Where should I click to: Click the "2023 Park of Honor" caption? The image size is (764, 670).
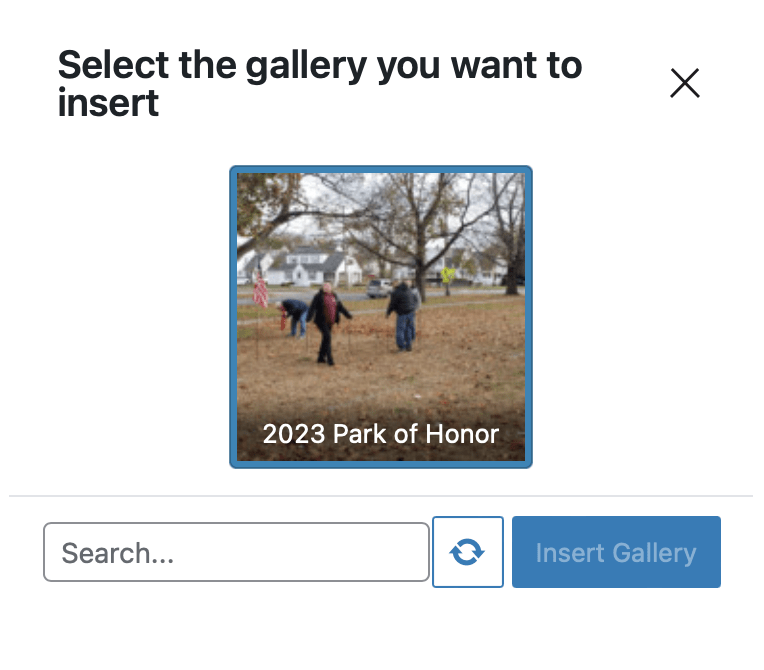pos(381,435)
